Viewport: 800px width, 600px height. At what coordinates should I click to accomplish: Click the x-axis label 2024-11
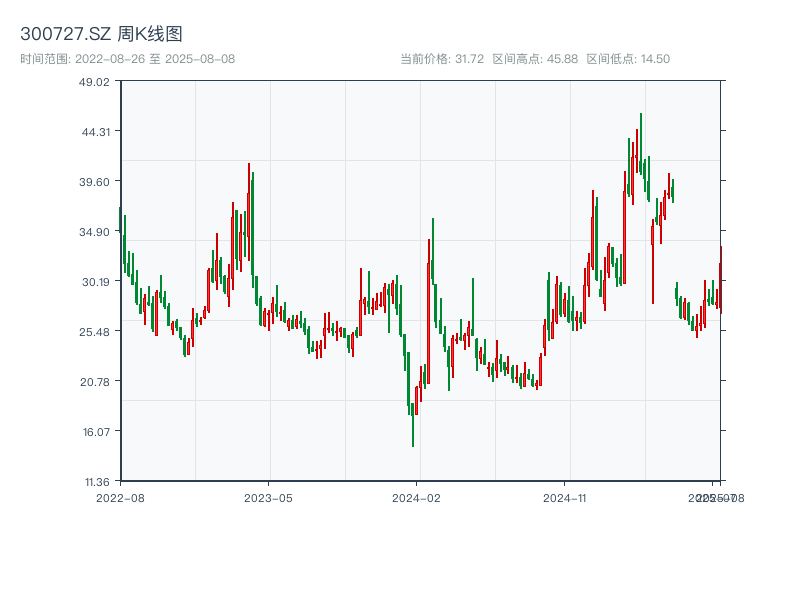coord(565,498)
